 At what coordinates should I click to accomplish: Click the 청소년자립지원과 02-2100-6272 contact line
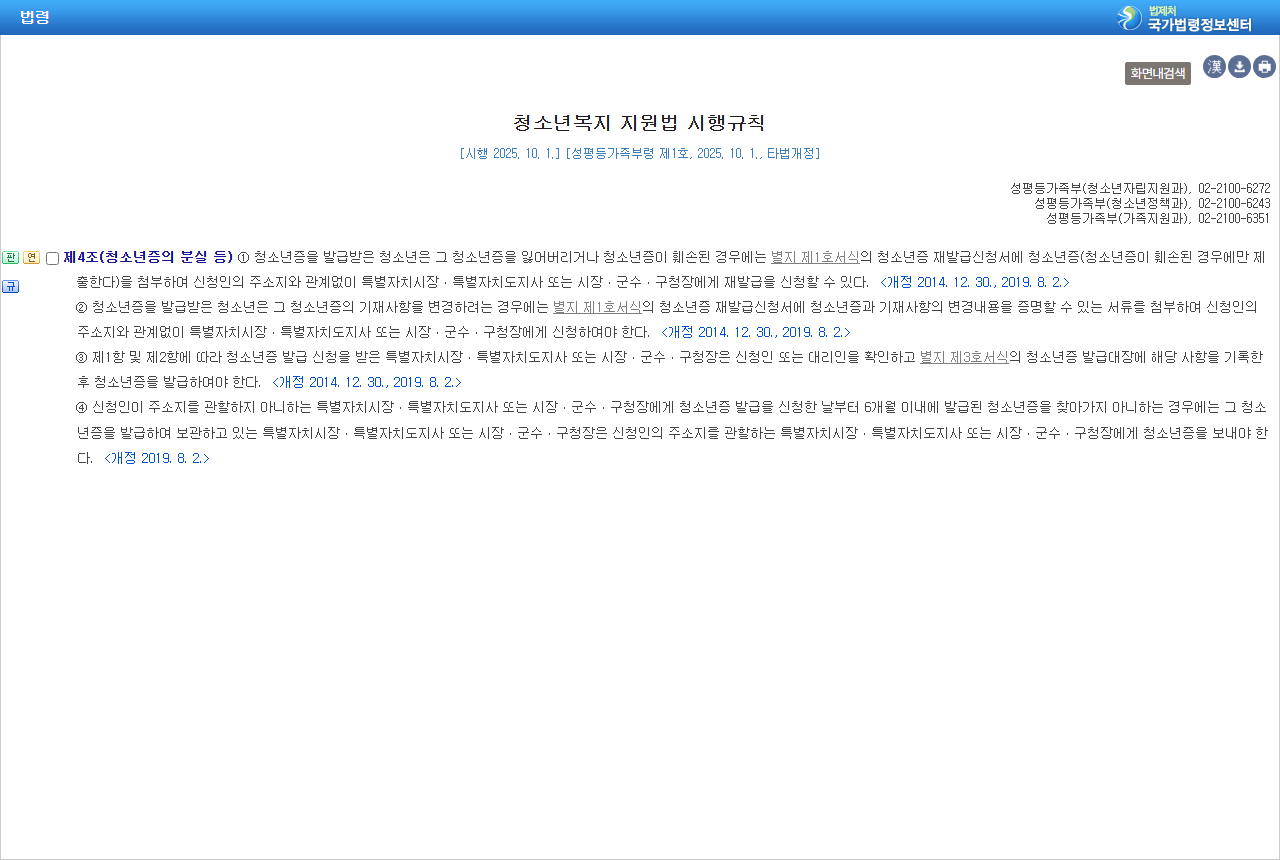point(1140,188)
